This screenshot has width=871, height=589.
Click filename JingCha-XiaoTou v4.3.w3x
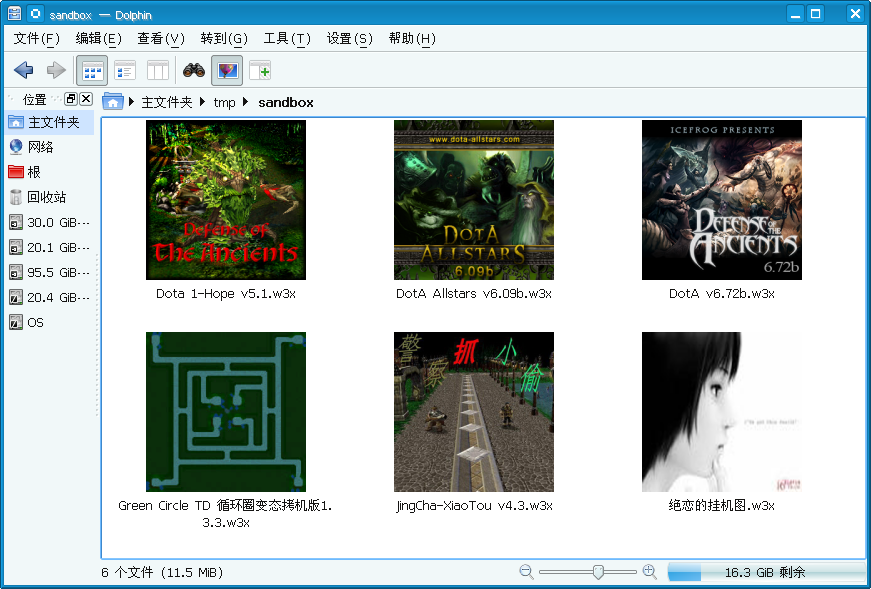474,506
